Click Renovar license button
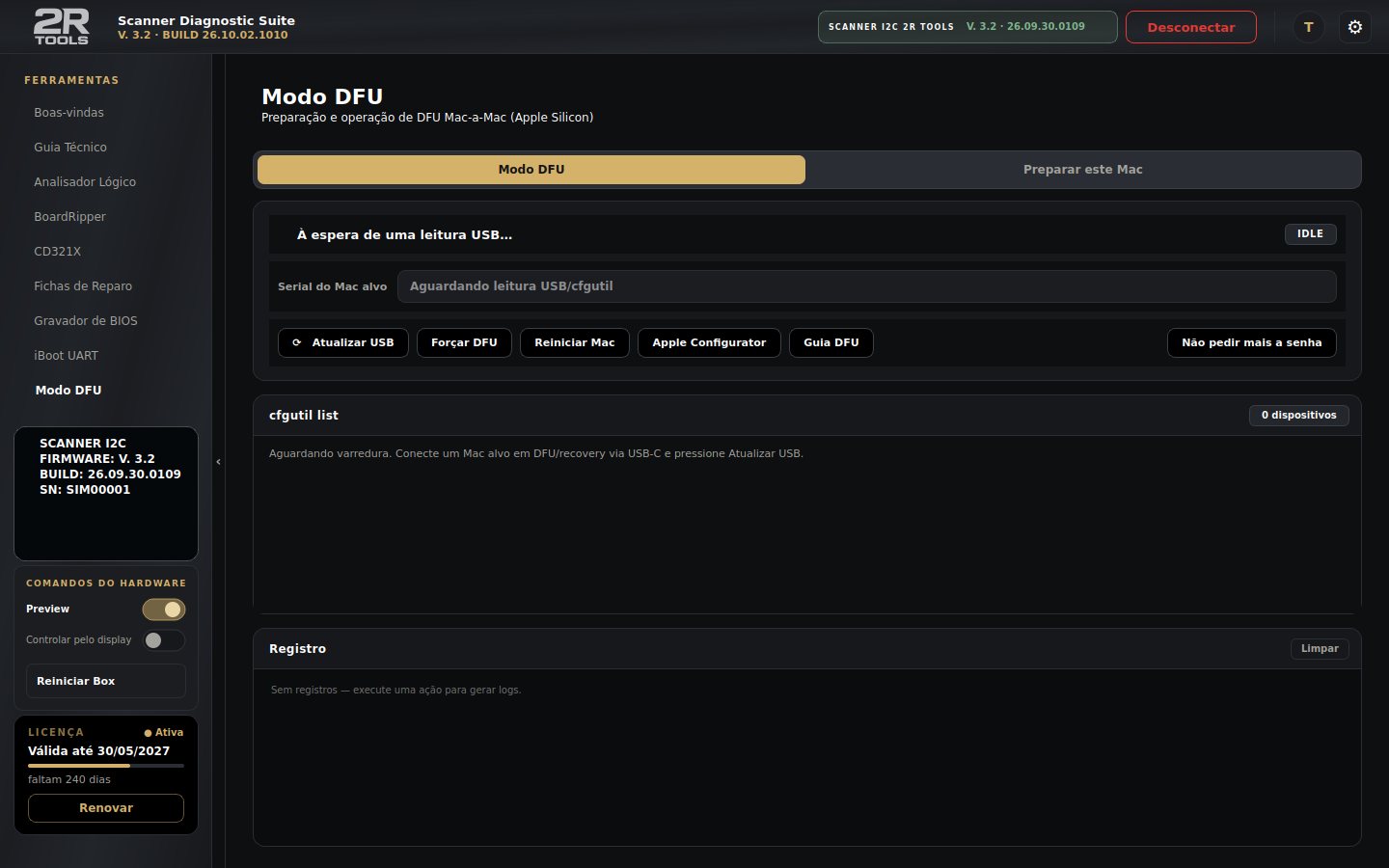1389x868 pixels. tap(106, 808)
